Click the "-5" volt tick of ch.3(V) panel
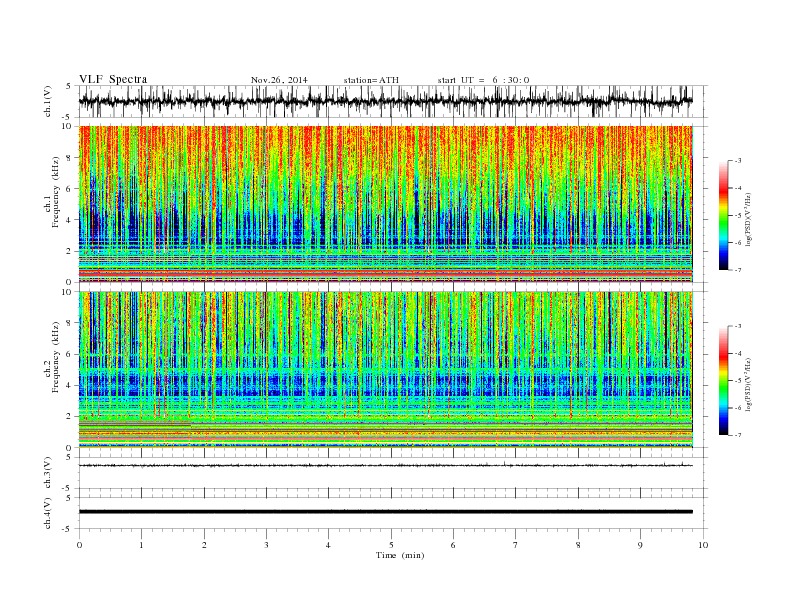The image size is (792, 612). point(67,489)
